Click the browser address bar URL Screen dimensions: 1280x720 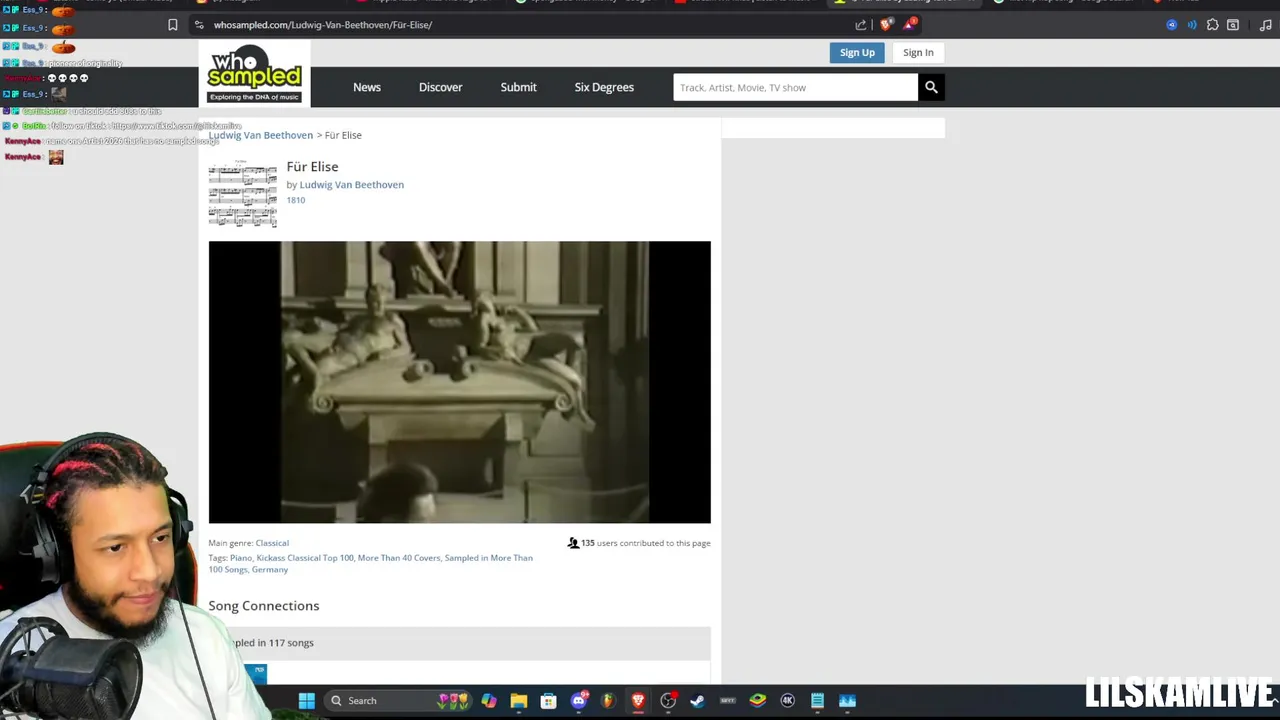coord(323,25)
